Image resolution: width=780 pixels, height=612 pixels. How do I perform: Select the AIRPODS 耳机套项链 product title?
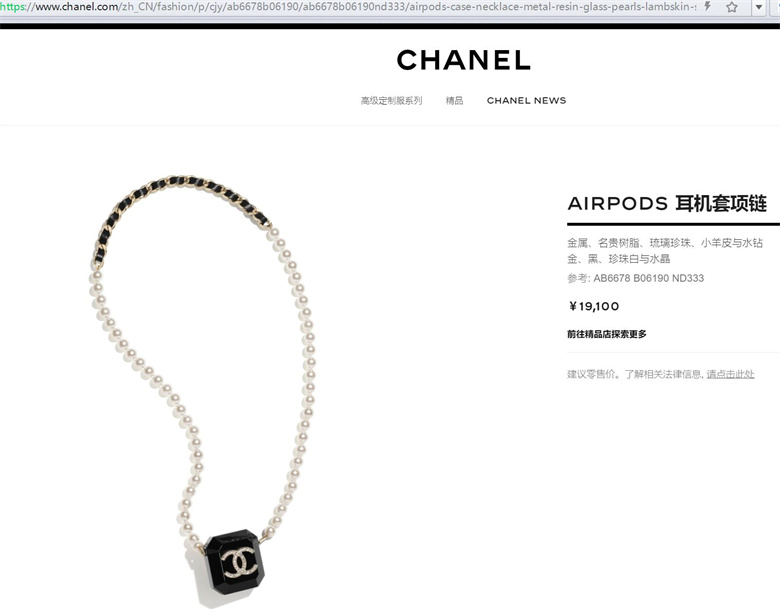667,204
